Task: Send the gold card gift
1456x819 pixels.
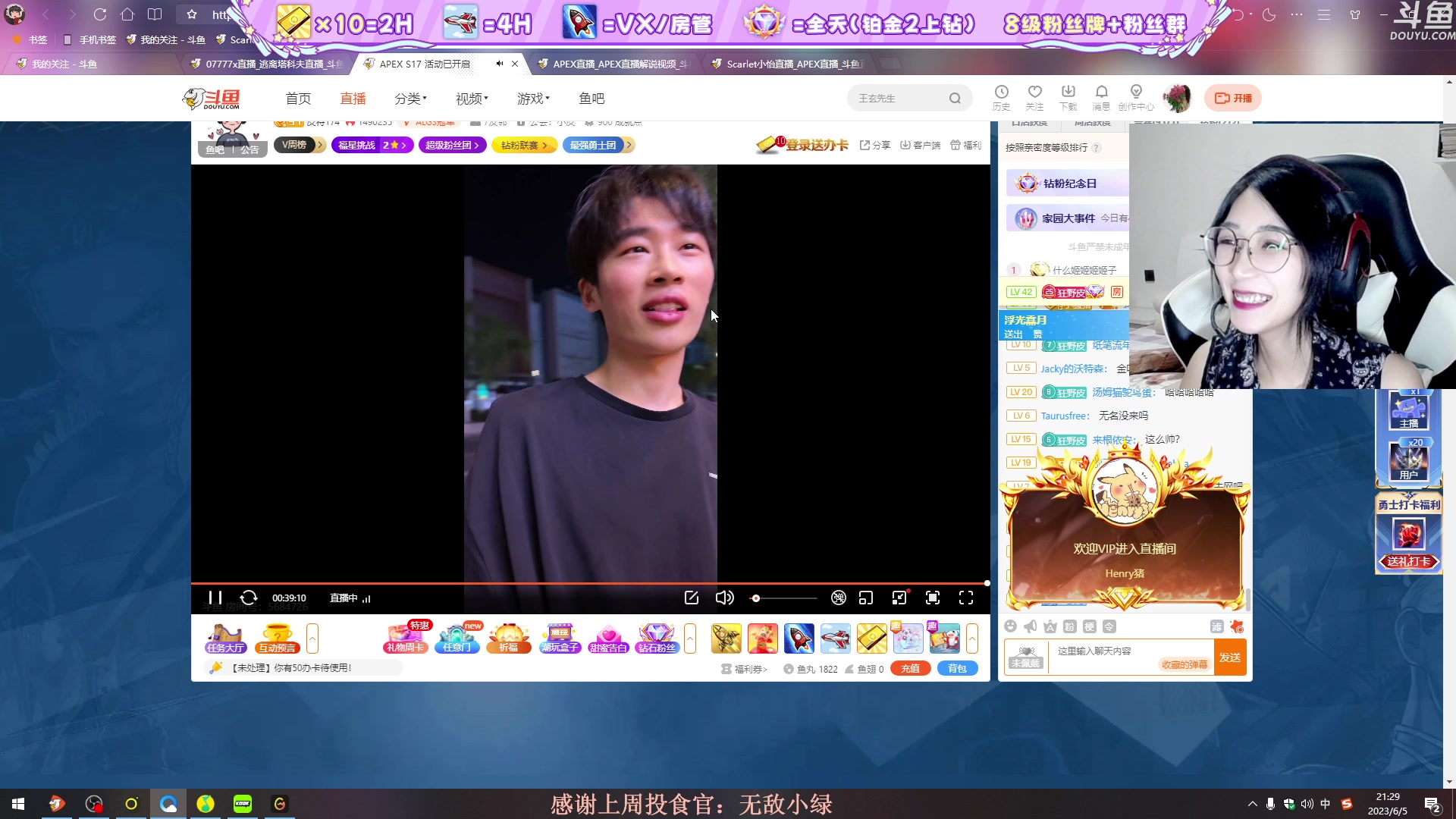Action: (871, 639)
